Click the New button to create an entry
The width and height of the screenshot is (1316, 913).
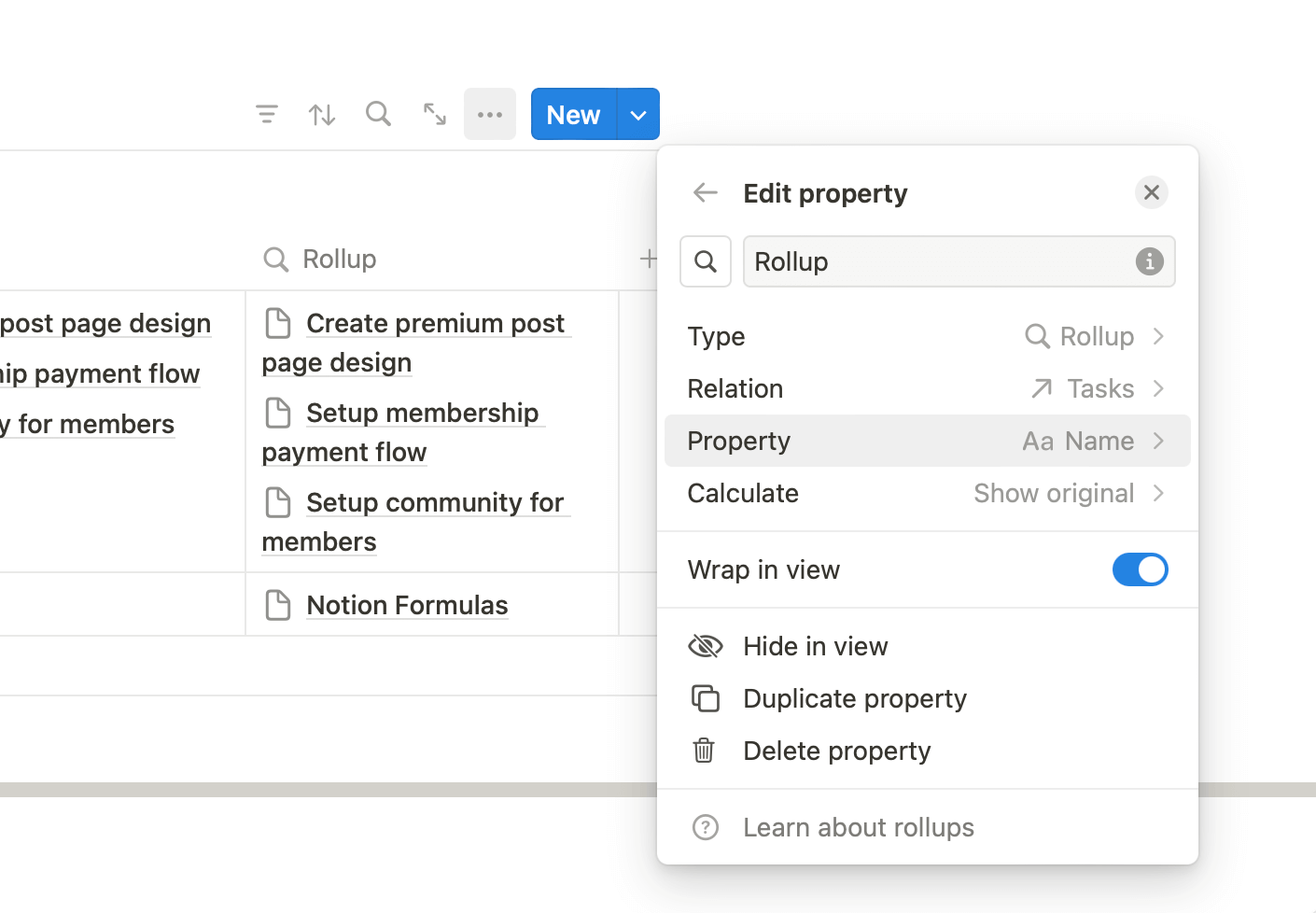tap(571, 113)
